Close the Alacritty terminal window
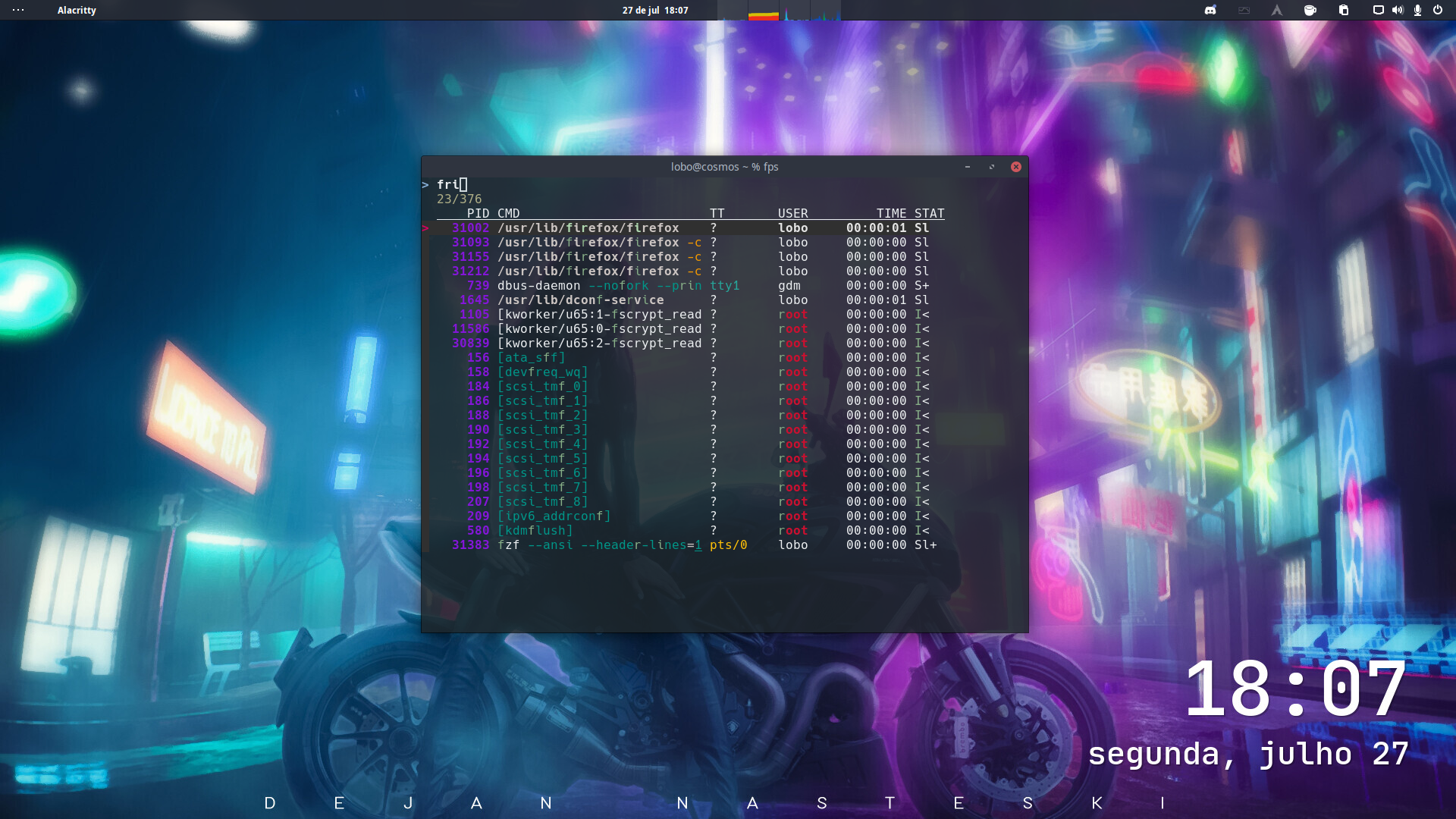 (1016, 167)
